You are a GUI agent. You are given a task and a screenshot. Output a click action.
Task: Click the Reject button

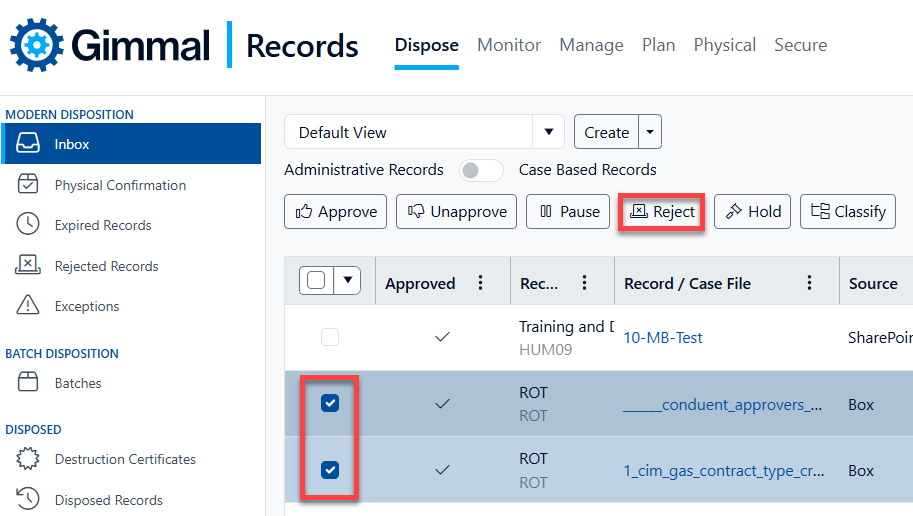pos(661,212)
